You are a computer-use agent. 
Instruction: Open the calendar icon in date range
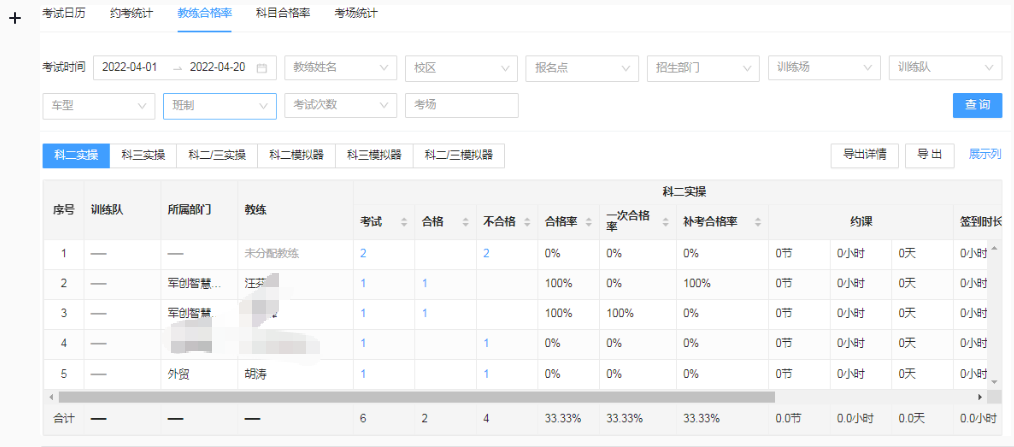click(262, 68)
